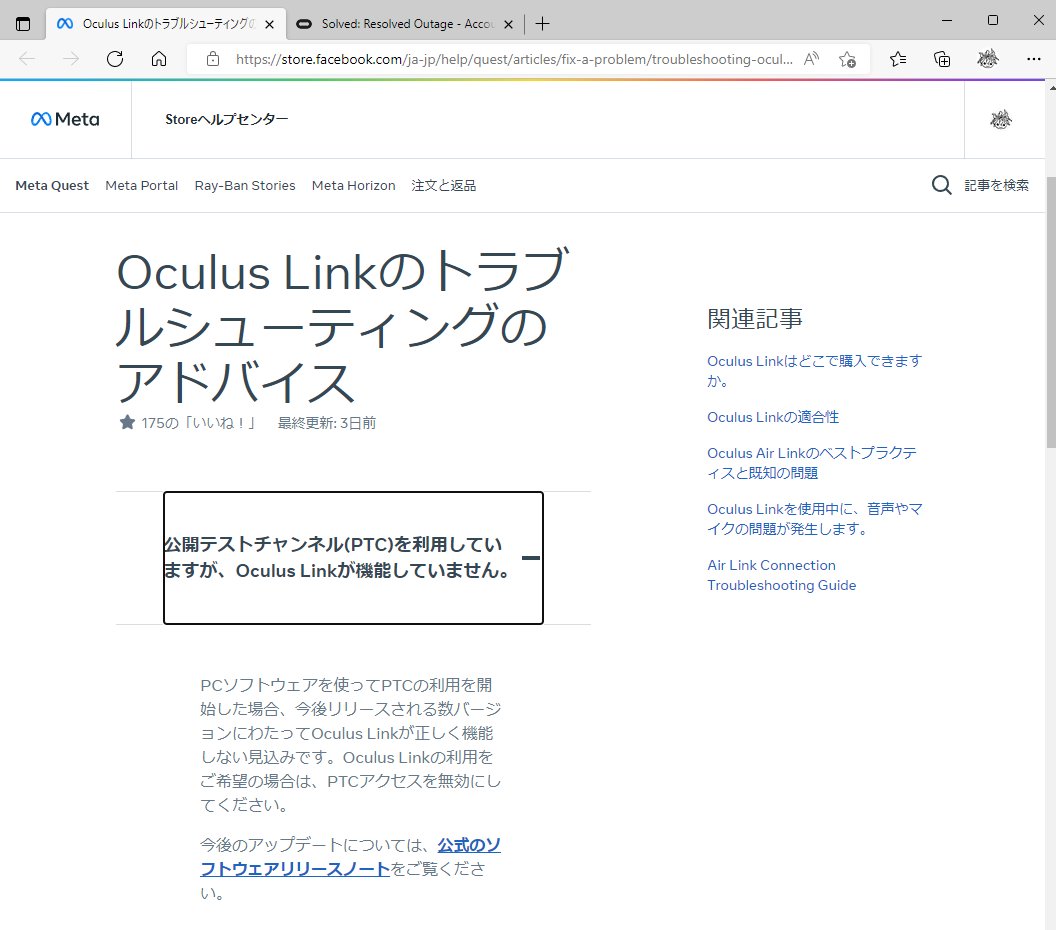
Task: Click the browser forward arrow
Action: tap(71, 59)
